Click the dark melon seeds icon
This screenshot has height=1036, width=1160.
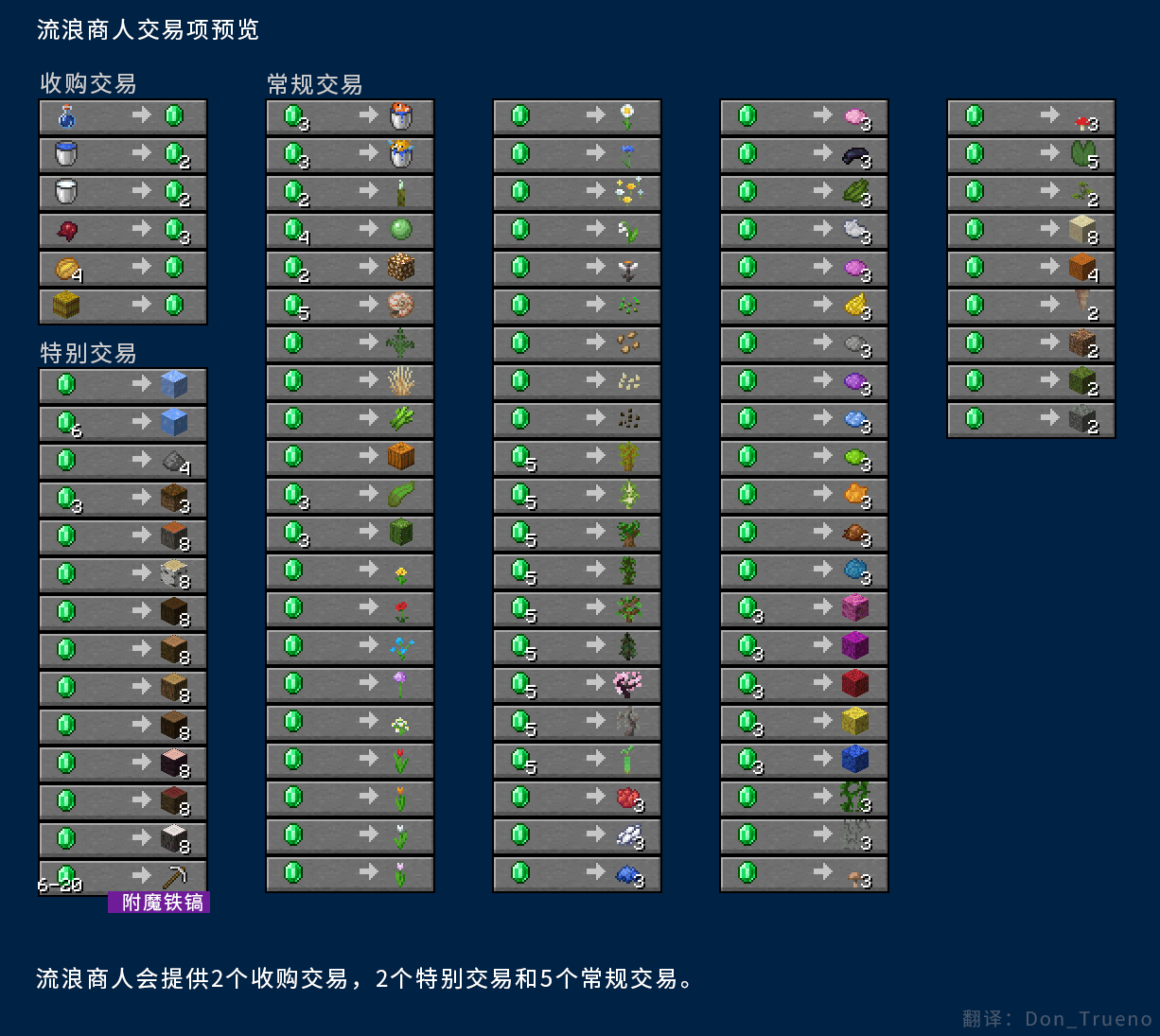[x=627, y=419]
